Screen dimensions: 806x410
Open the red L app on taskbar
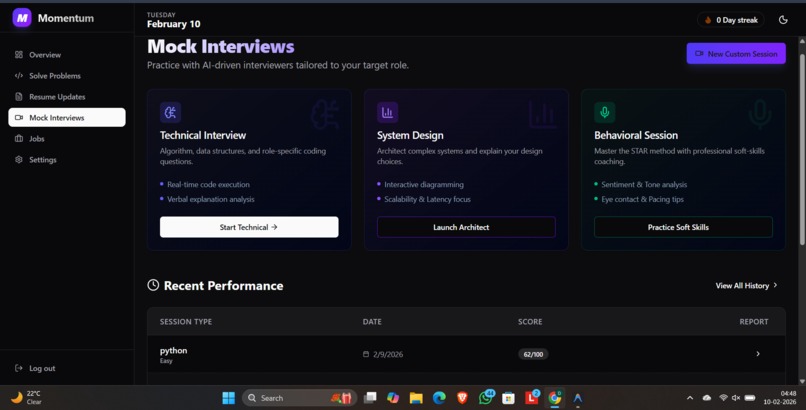click(x=532, y=398)
